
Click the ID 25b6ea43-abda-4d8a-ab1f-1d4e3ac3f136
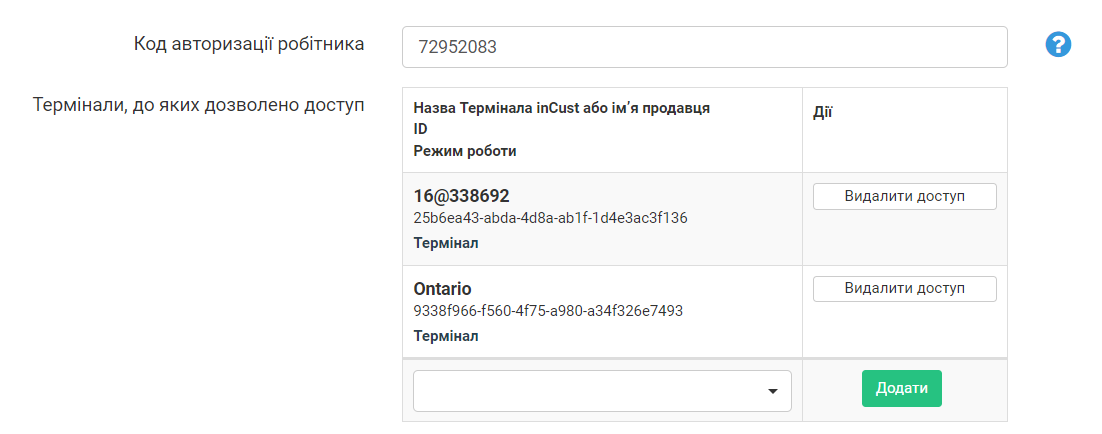click(550, 218)
